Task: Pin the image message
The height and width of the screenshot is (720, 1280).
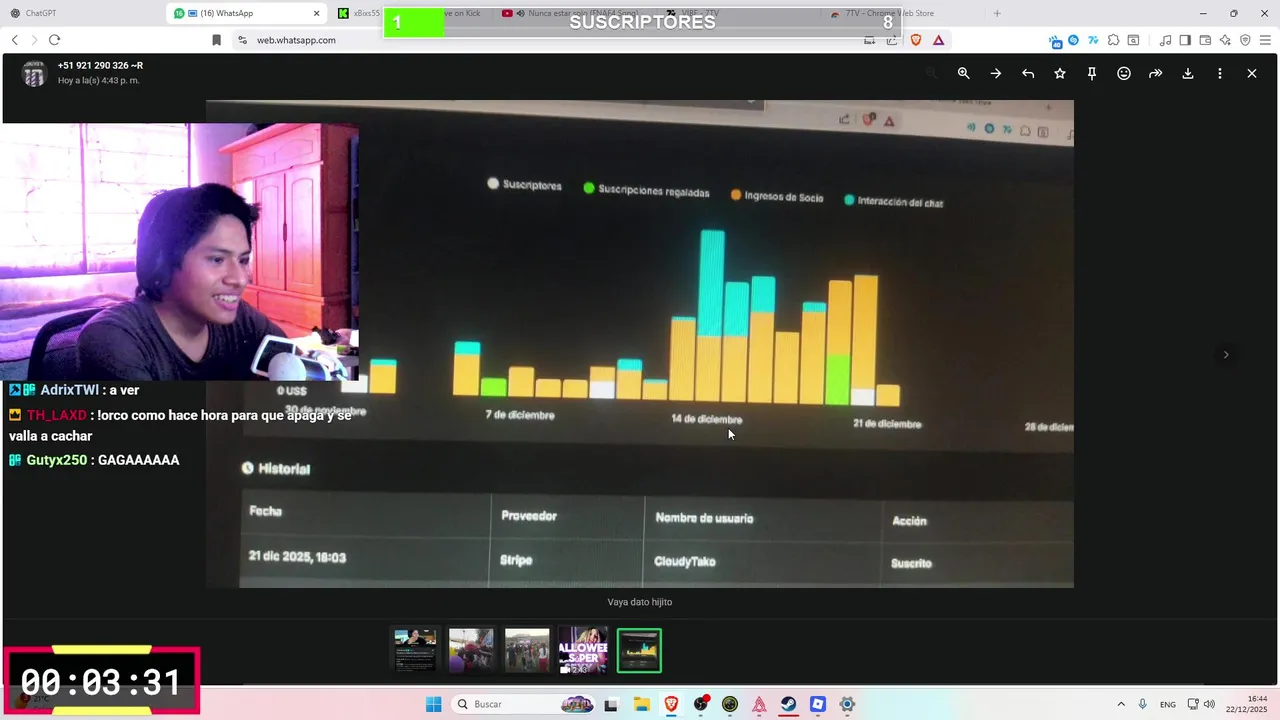Action: pos(1091,73)
